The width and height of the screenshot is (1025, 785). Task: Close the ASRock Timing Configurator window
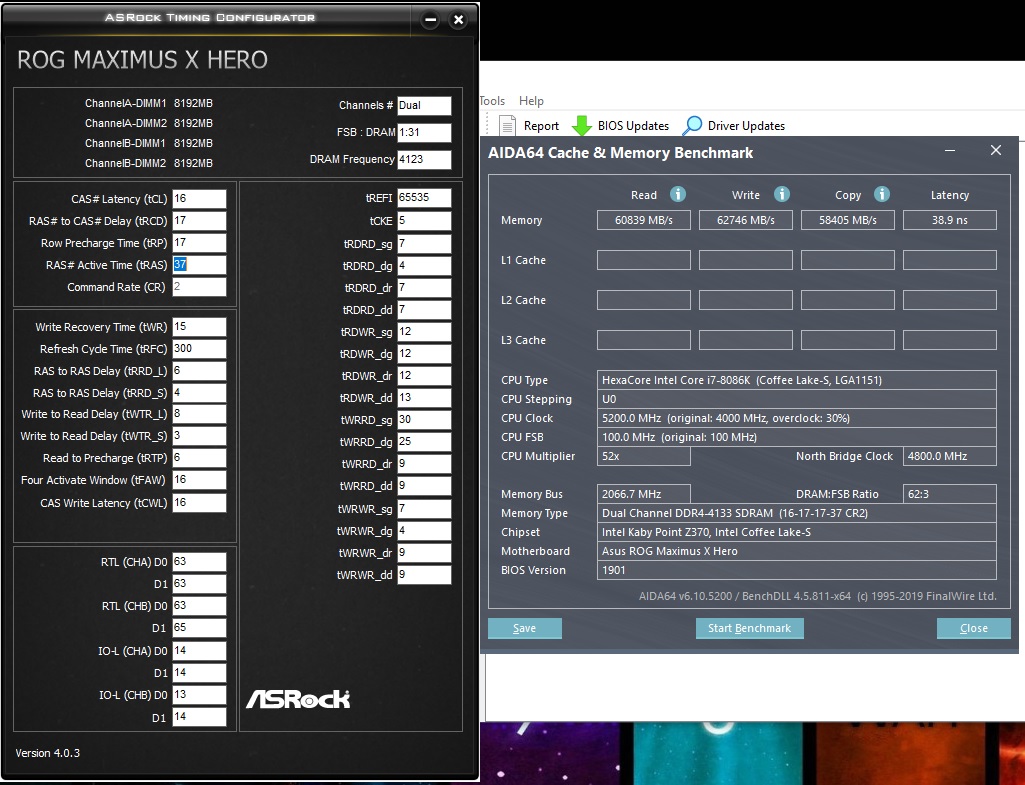tap(458, 20)
